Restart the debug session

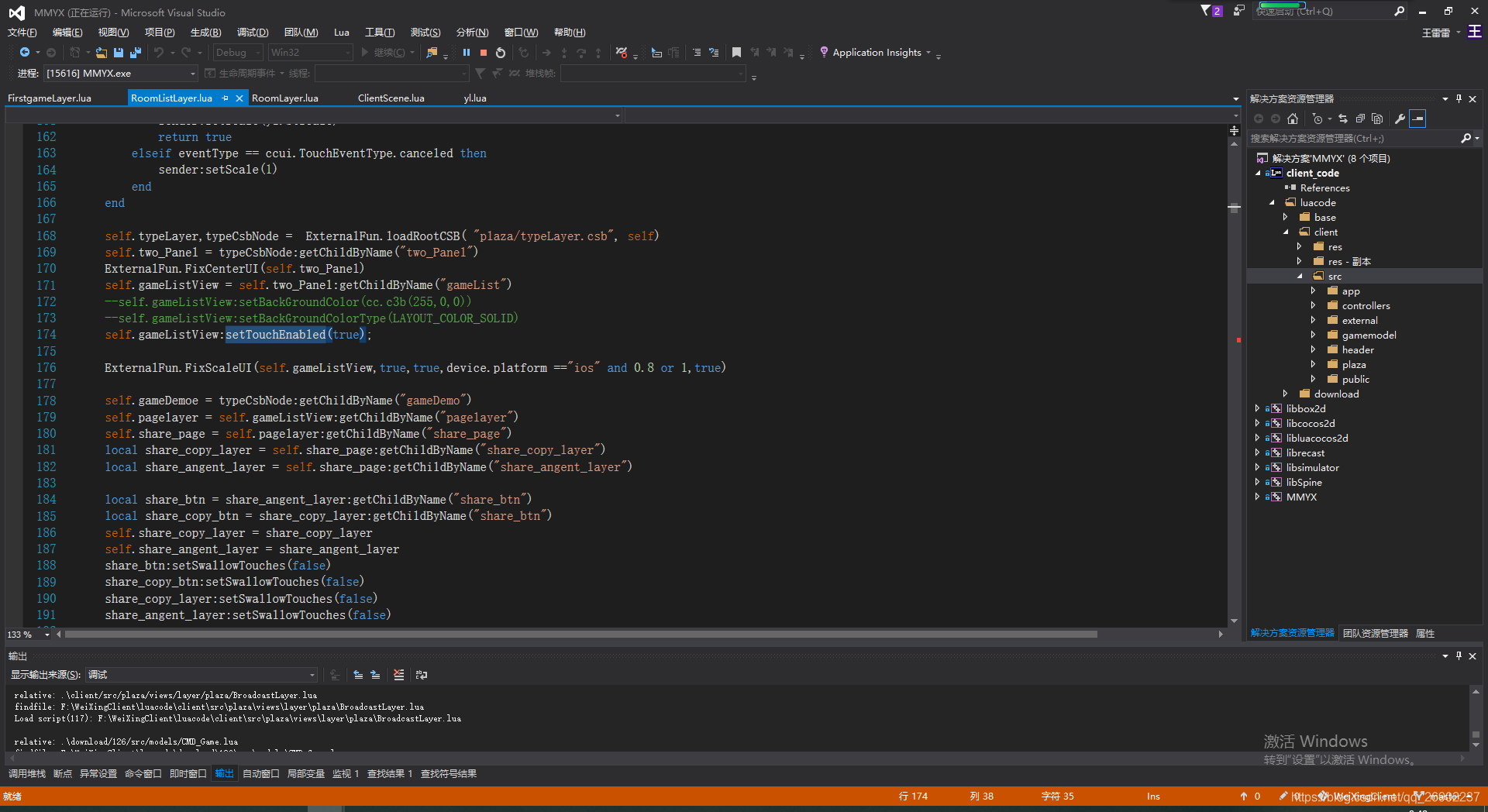[501, 53]
